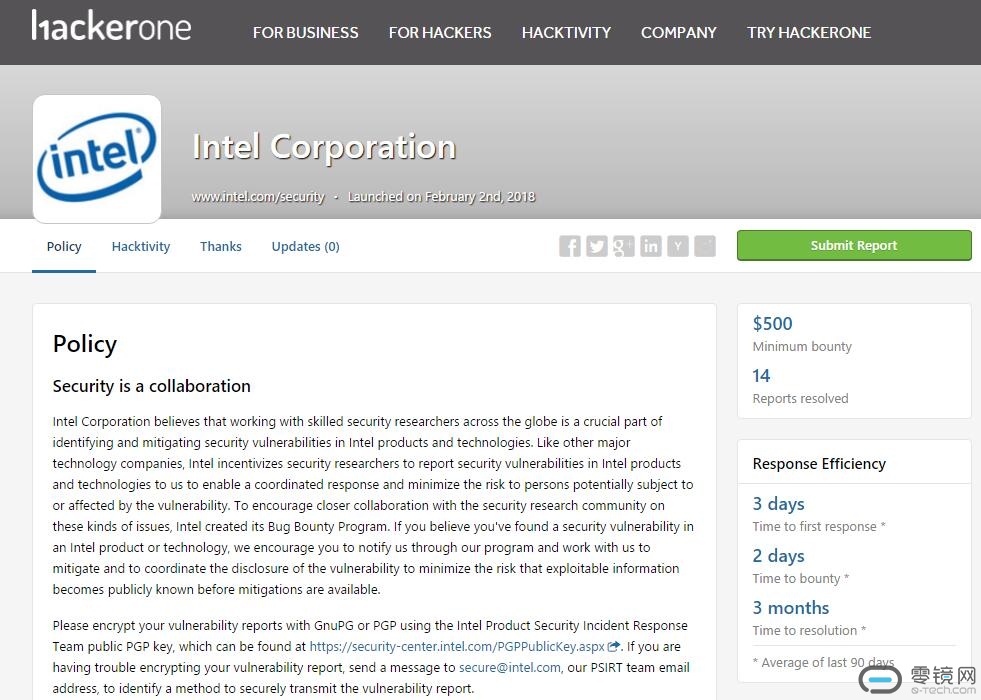The image size is (981, 700).
Task: Click the last gray share icon
Action: tap(705, 246)
